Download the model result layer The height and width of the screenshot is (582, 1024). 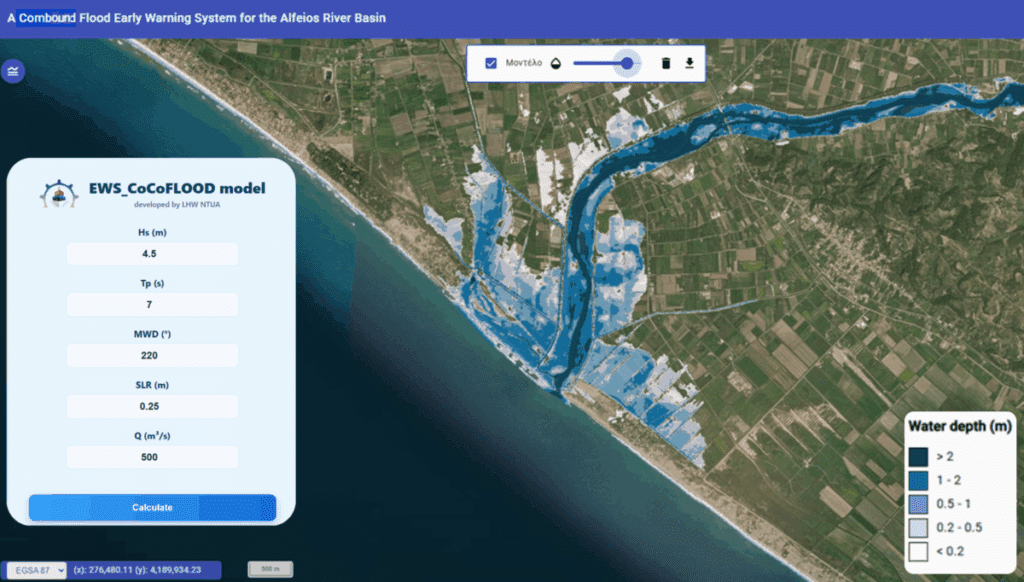point(689,64)
